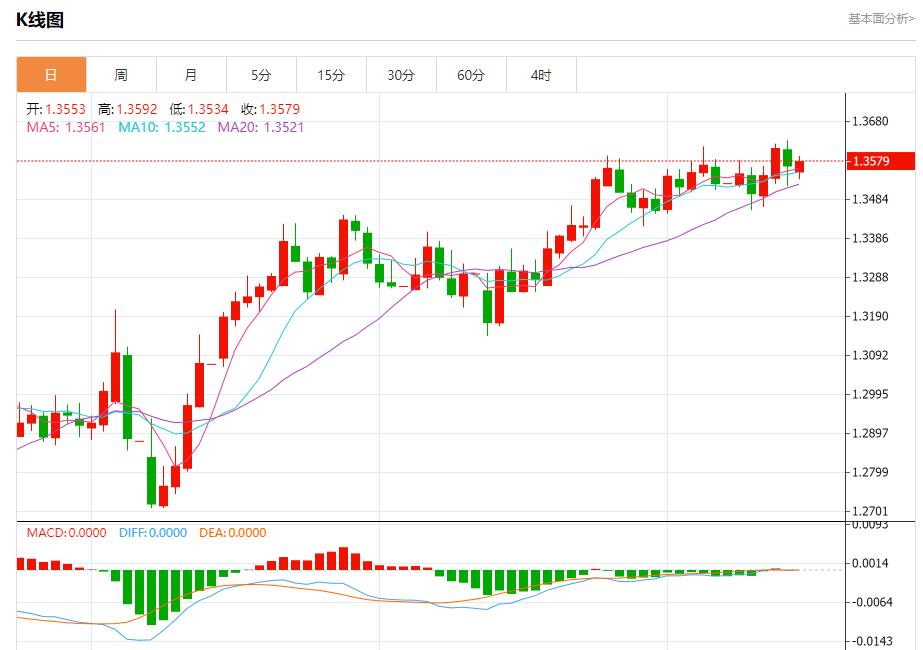Switch to the 4时 tab
This screenshot has height=650, width=923.
[541, 75]
